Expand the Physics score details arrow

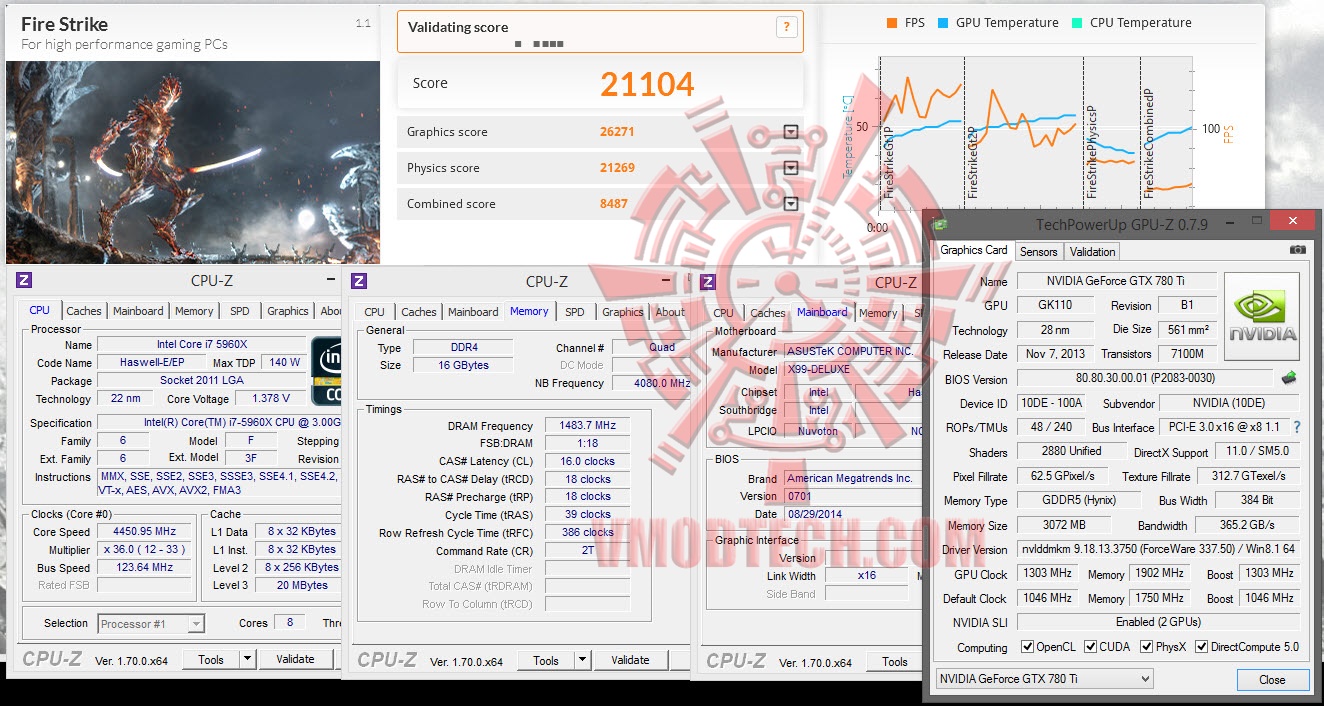point(791,168)
